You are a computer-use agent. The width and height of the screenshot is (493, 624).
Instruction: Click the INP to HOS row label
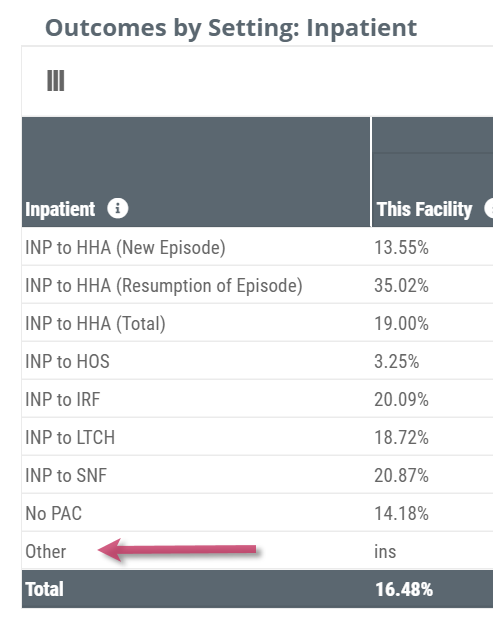coord(67,361)
